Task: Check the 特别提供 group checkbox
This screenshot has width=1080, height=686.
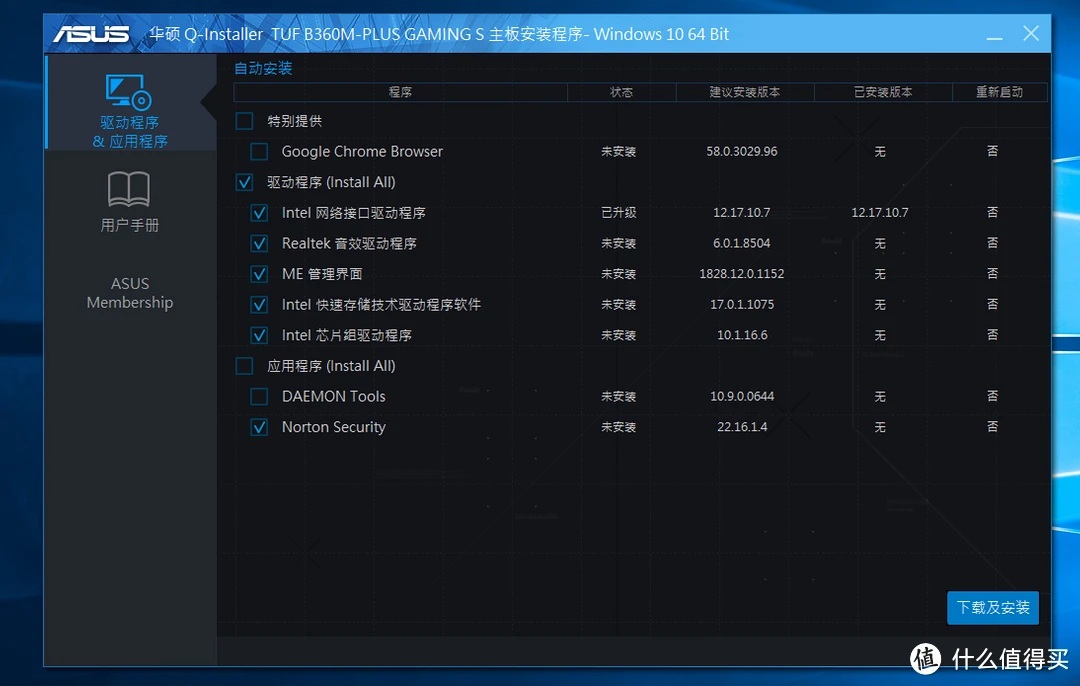Action: [x=245, y=121]
